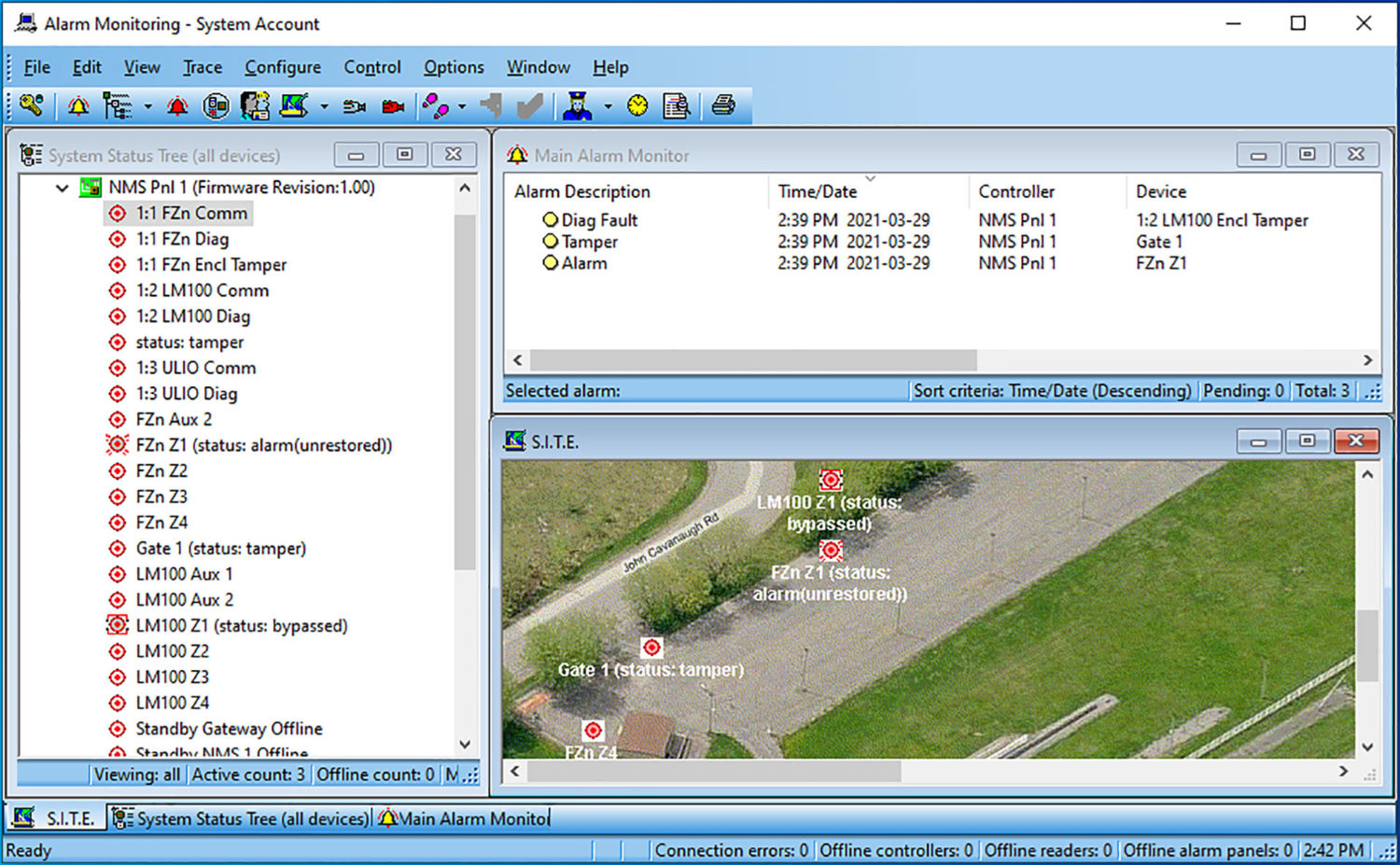Open badge information using the cardholder icon
Viewport: 1400px width, 865px height.
[x=254, y=105]
